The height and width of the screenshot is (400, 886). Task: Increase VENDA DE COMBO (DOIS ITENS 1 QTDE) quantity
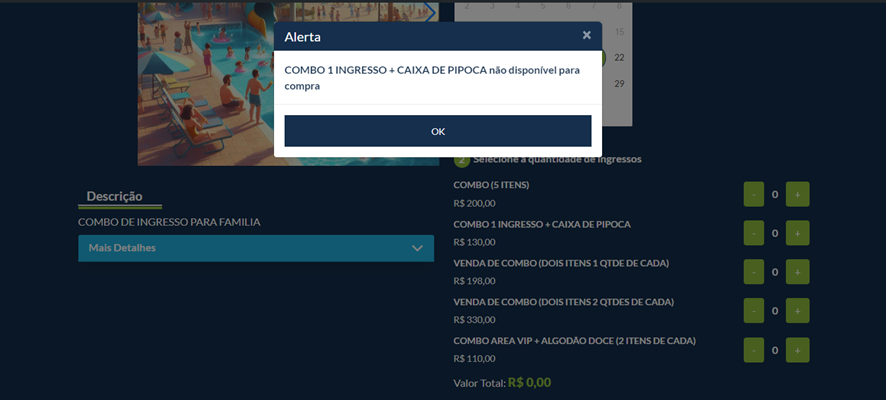click(x=797, y=272)
